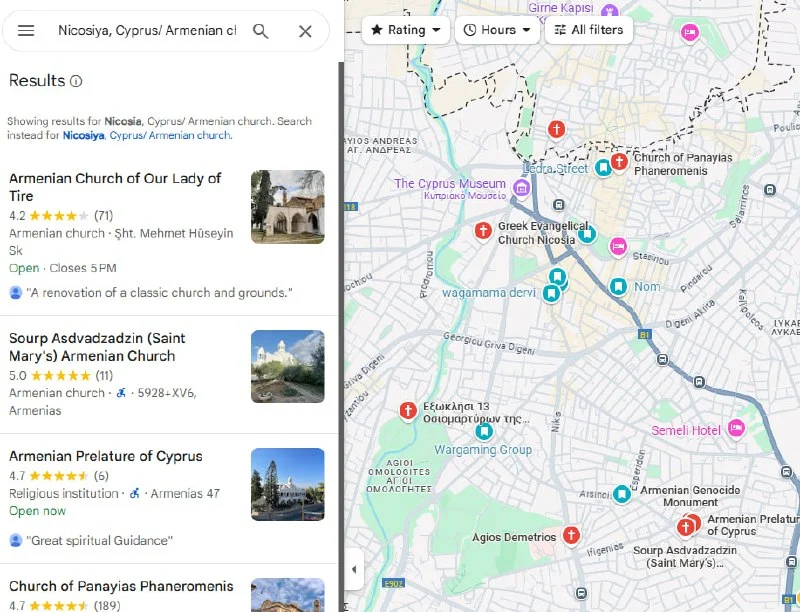
Task: Click Church of Panayias Phaneromenis pin
Action: [619, 161]
